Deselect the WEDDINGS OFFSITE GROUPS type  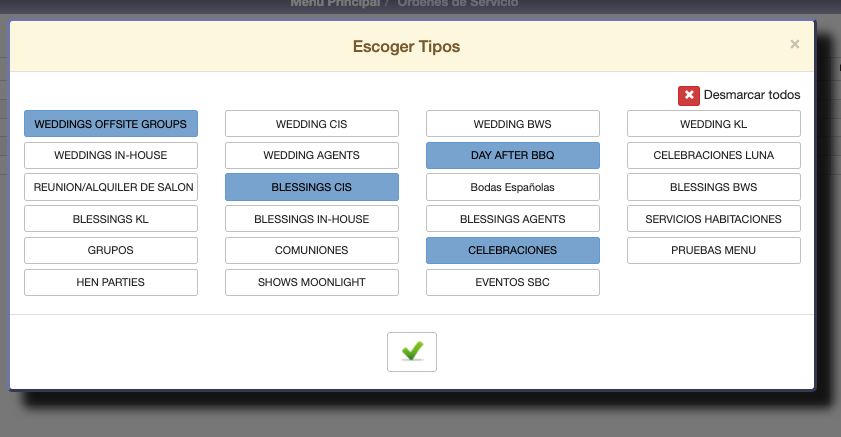coord(111,124)
